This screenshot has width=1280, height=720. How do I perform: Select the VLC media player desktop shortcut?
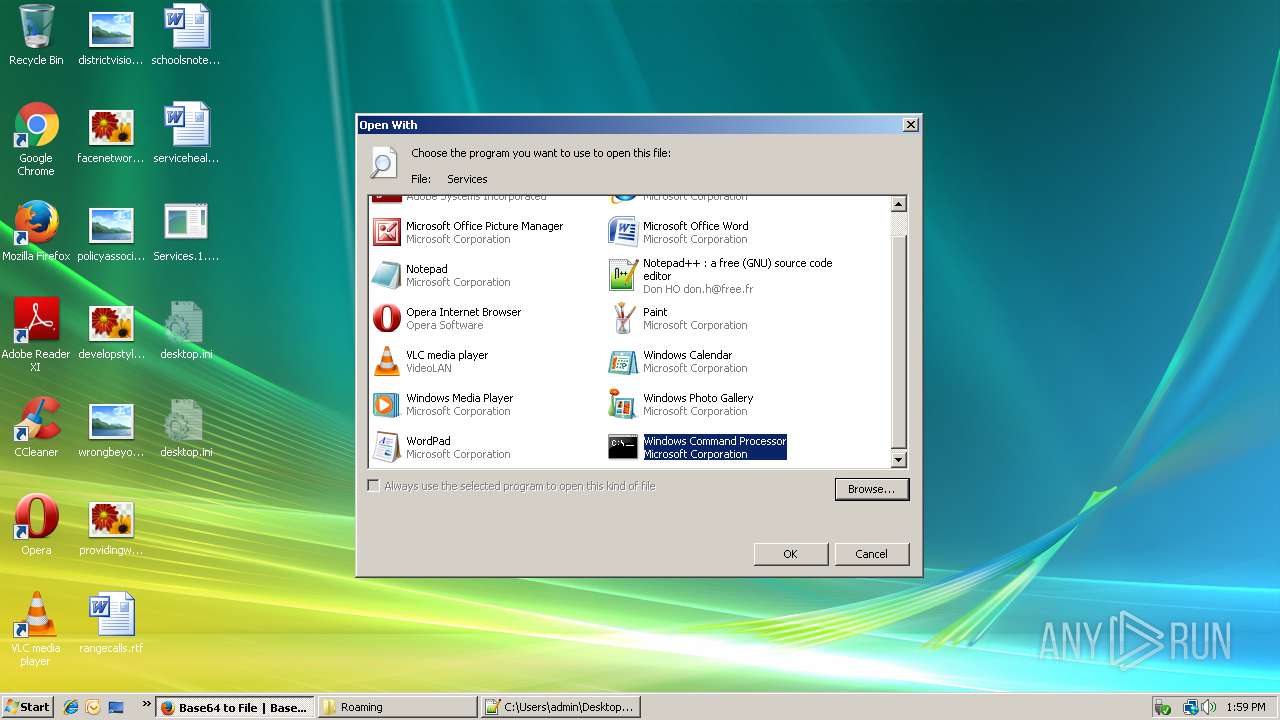(x=36, y=629)
